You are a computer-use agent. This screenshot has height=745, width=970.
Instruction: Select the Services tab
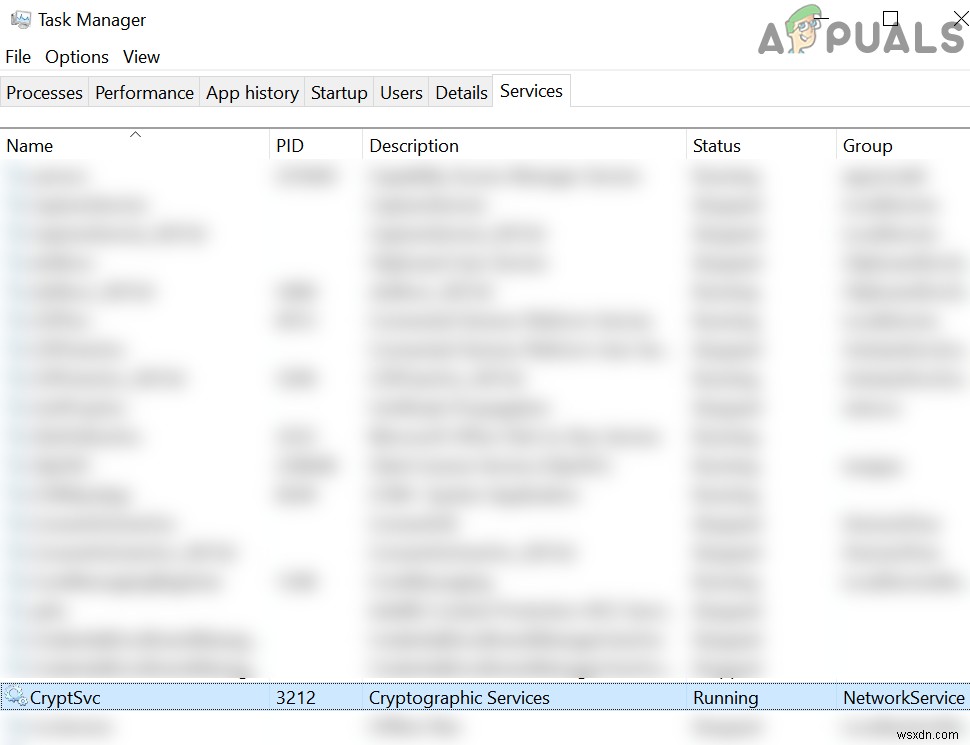[531, 91]
